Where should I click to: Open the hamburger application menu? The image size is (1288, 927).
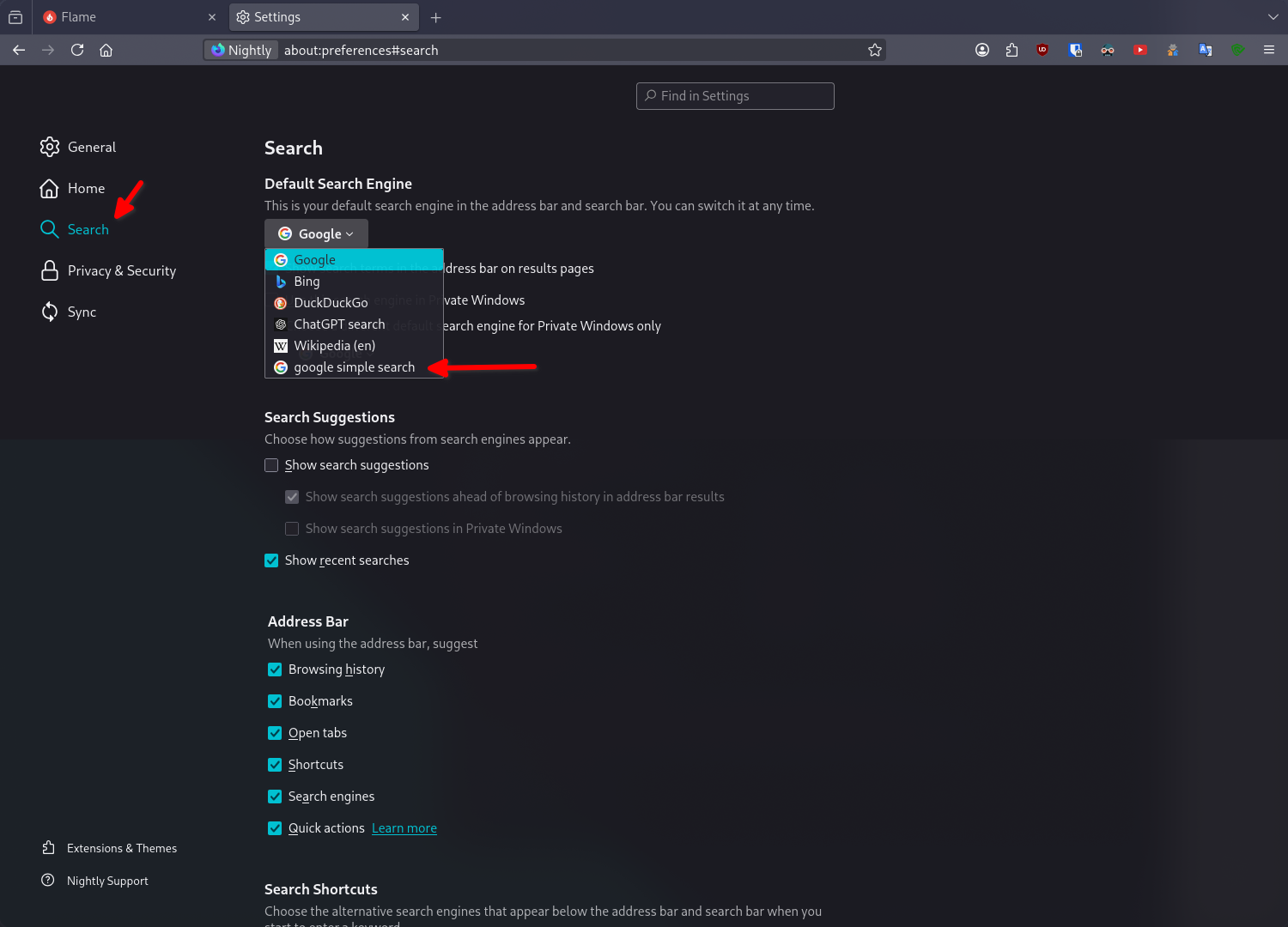1269,50
